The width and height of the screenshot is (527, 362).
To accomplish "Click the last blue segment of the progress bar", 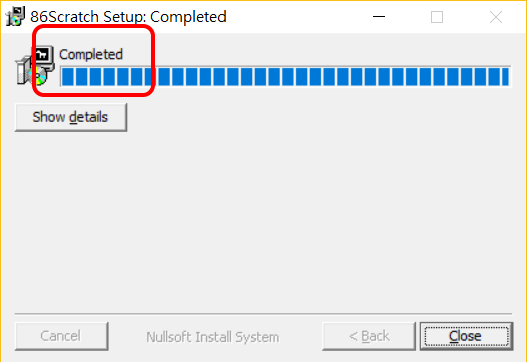I will (505, 77).
